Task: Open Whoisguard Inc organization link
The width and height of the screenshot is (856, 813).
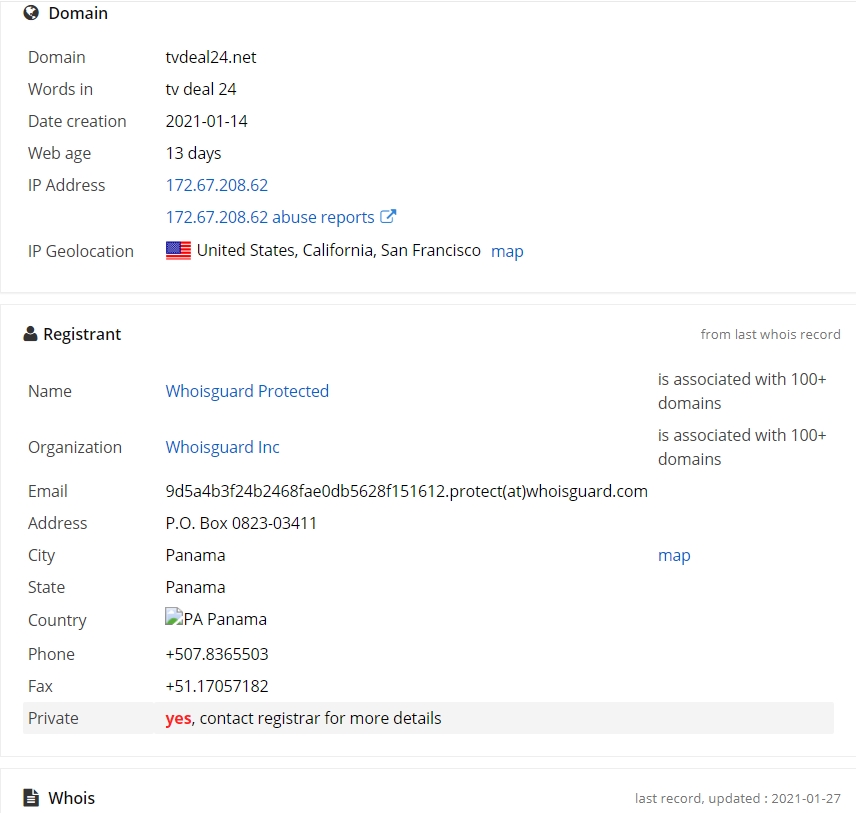Action: [222, 447]
